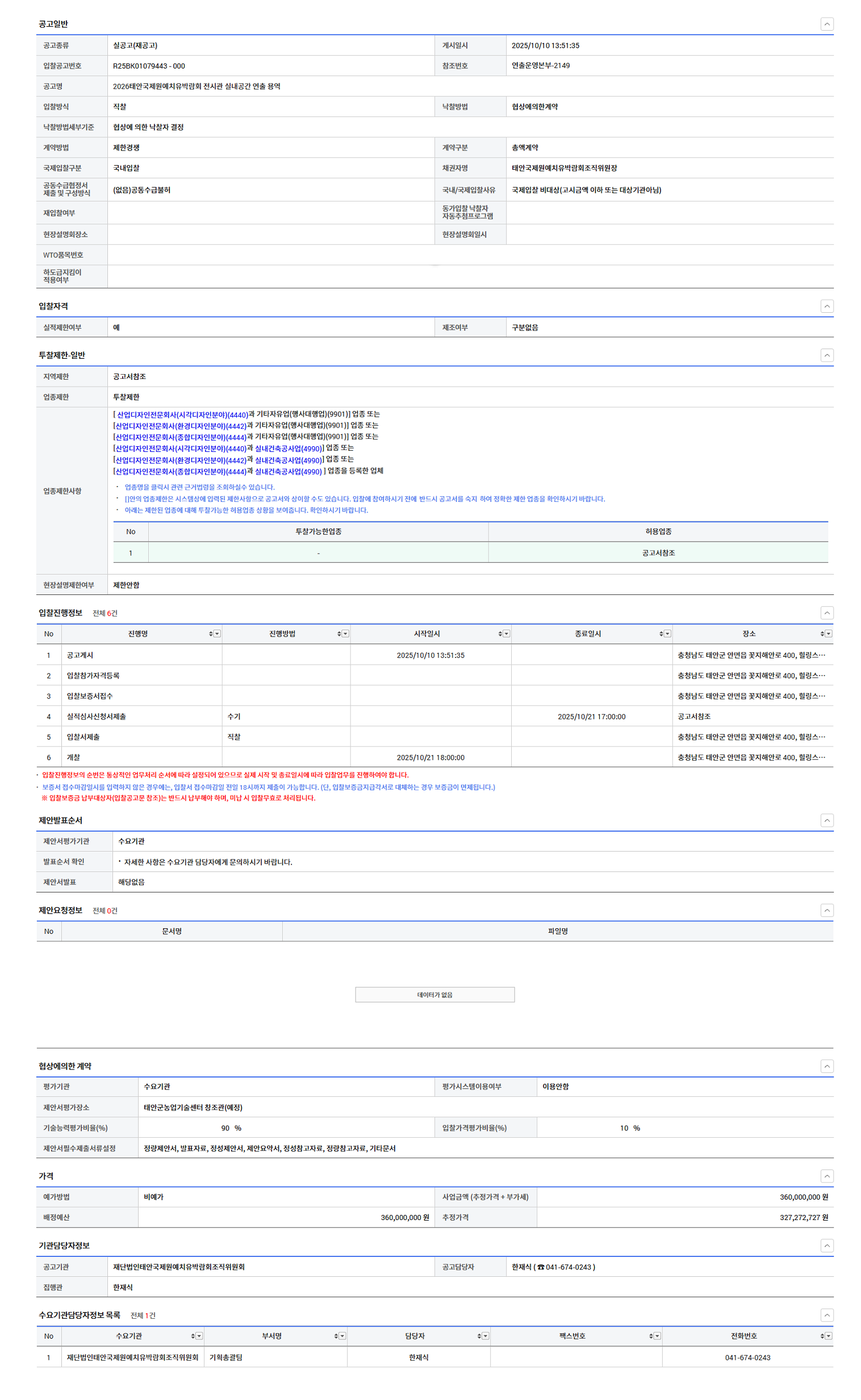Collapse the 공고일반 section

pos(826,24)
